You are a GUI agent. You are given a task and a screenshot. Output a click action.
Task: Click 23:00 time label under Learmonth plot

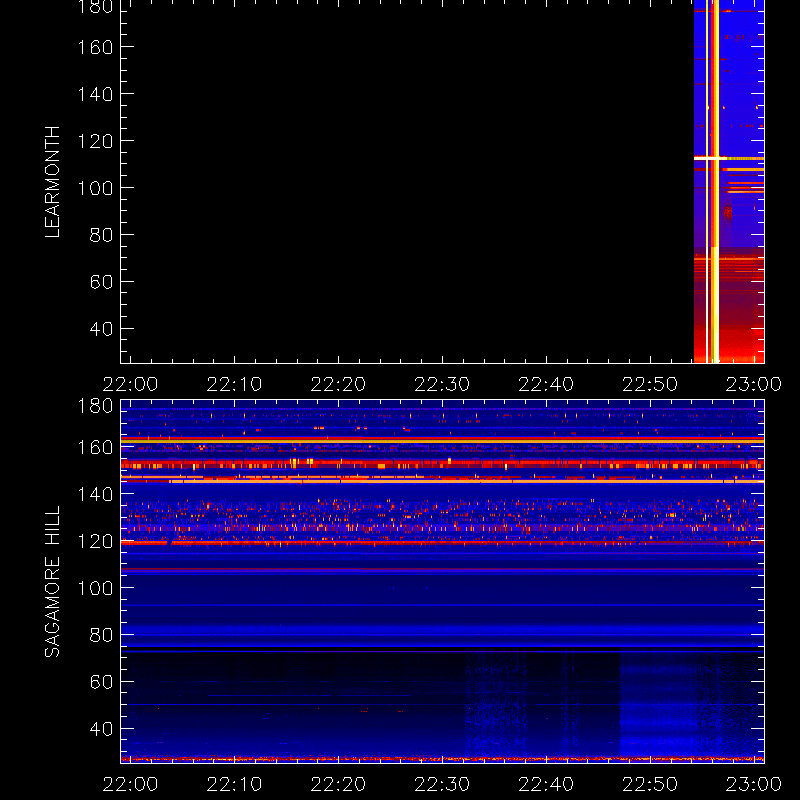754,384
